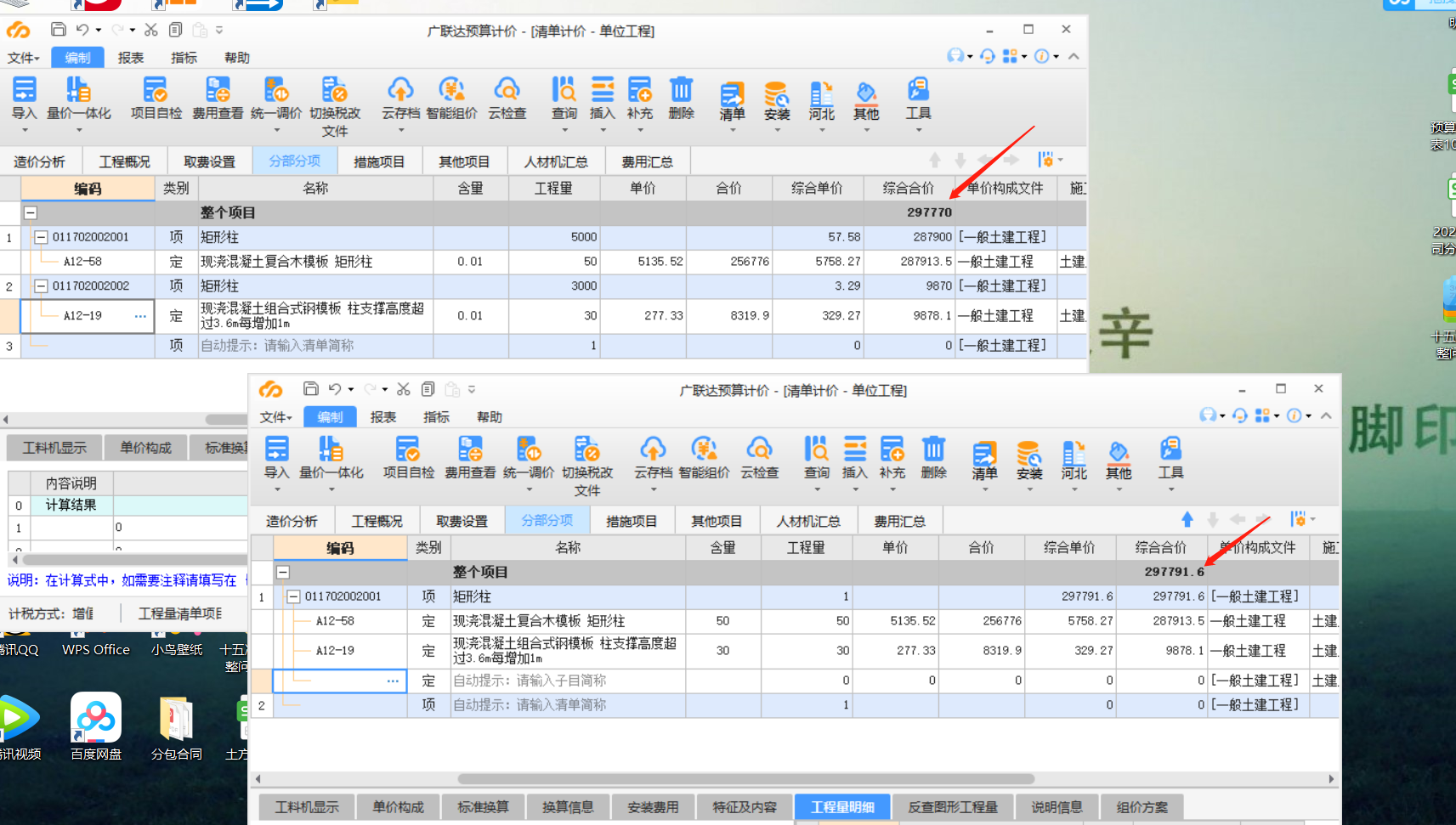The height and width of the screenshot is (825, 1456).
Task: Select 造价分析 tab in the front window
Action: pos(292,521)
